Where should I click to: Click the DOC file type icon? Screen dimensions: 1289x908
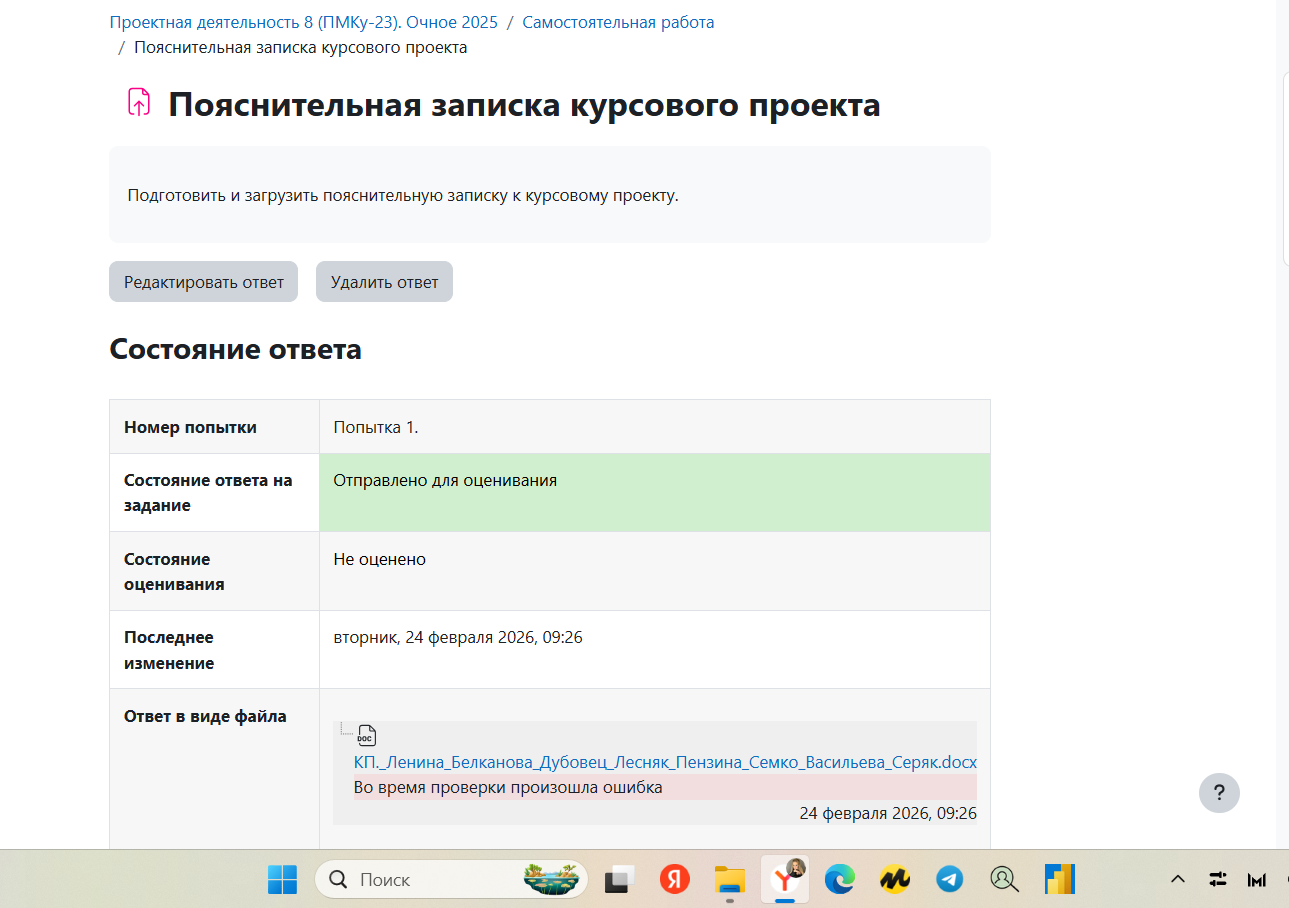(x=367, y=736)
